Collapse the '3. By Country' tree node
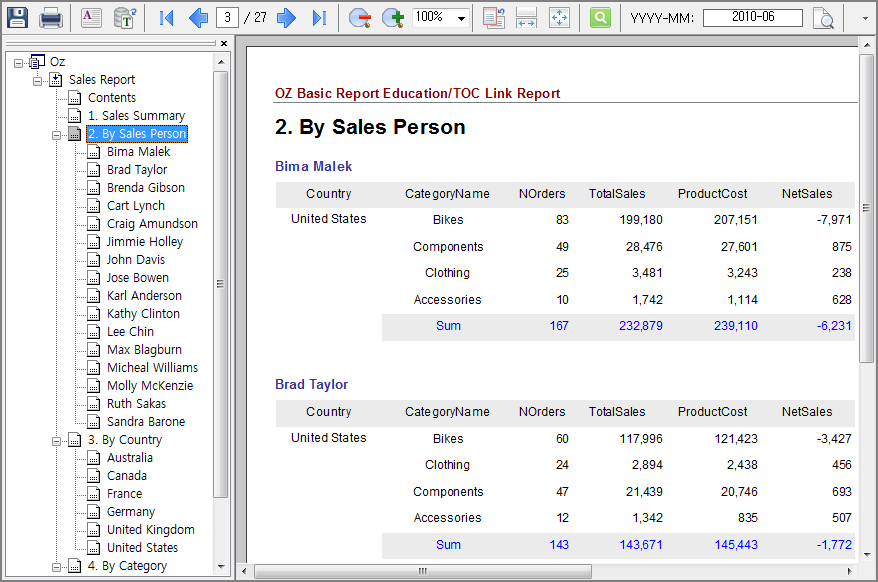878x582 pixels. pyautogui.click(x=56, y=440)
